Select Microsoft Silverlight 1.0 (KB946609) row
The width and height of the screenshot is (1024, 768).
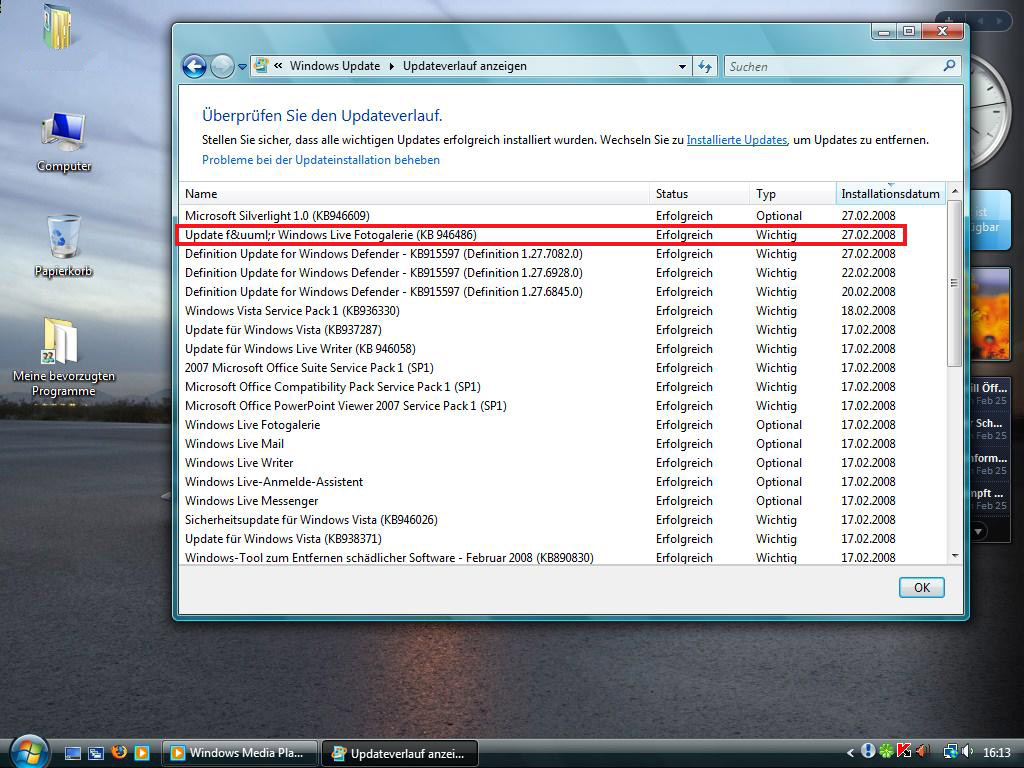(x=562, y=216)
